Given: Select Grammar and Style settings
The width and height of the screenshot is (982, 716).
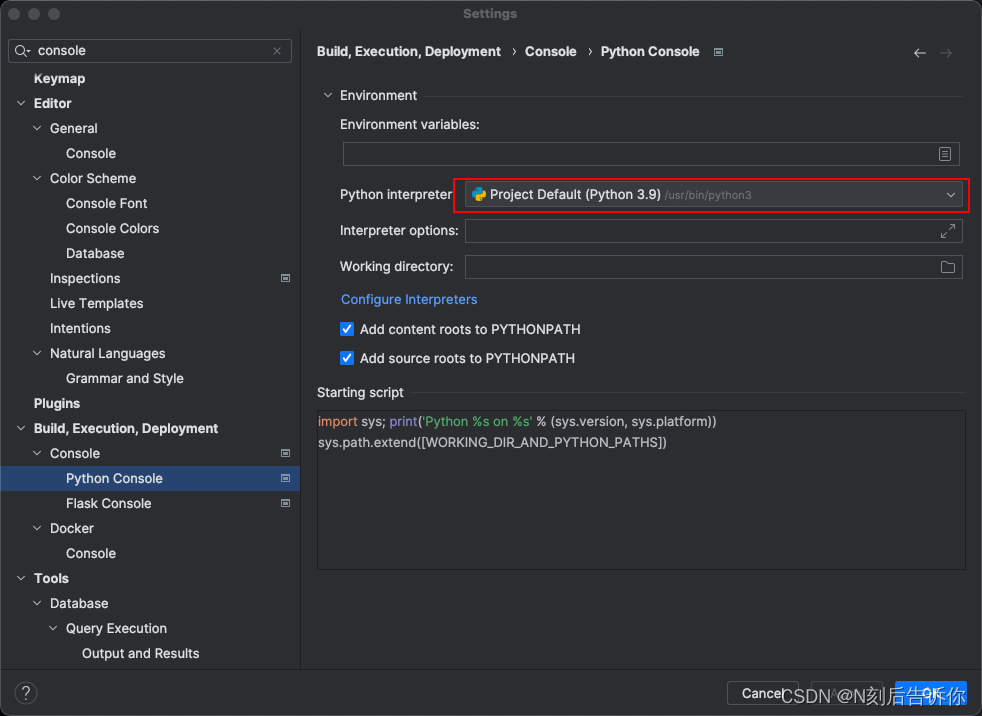Looking at the screenshot, I should click(125, 378).
